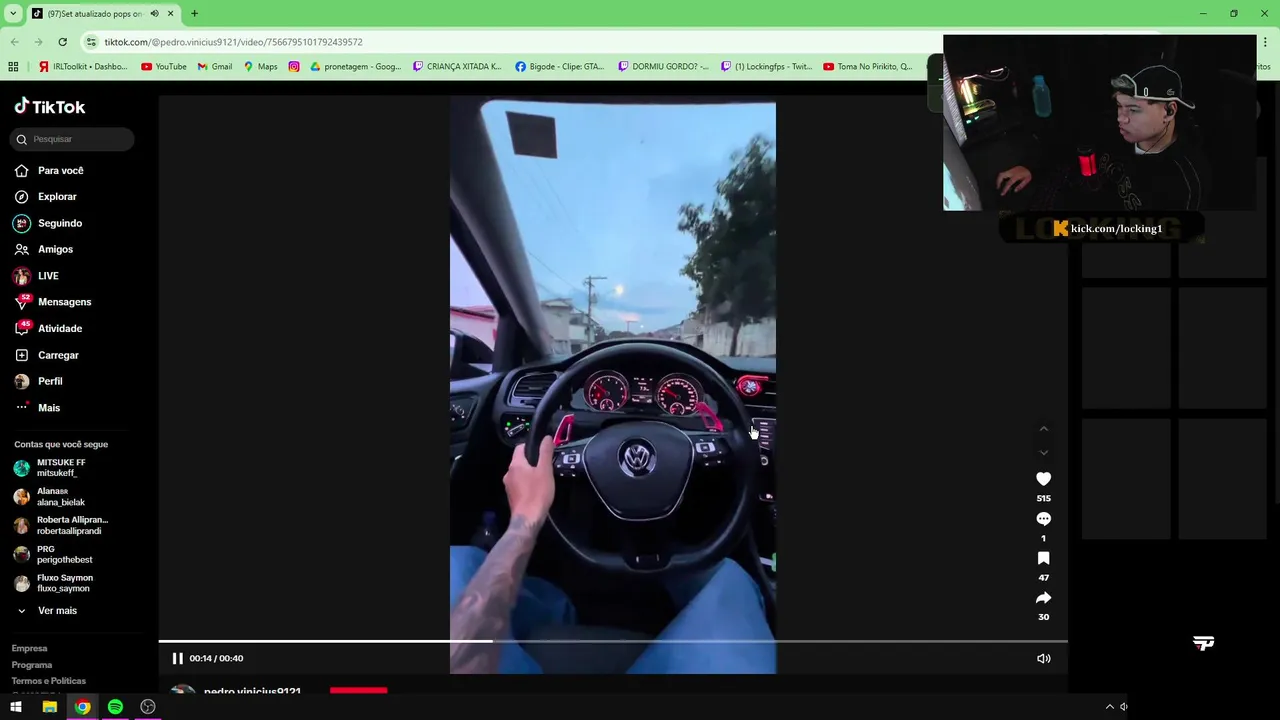The image size is (1280, 720).
Task: Open the LIVE section in sidebar
Action: [37, 276]
